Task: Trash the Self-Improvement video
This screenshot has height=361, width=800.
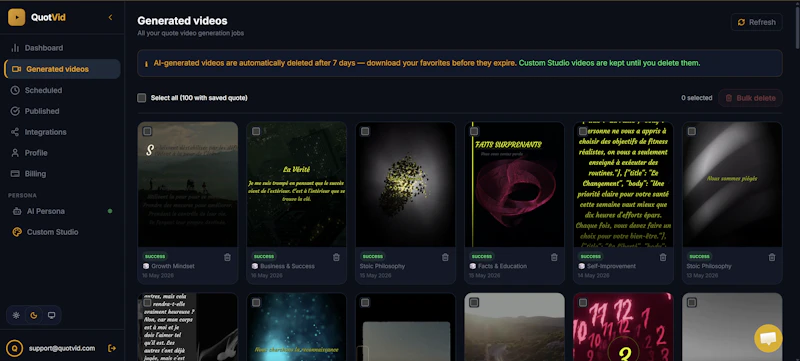Action: pyautogui.click(x=663, y=257)
